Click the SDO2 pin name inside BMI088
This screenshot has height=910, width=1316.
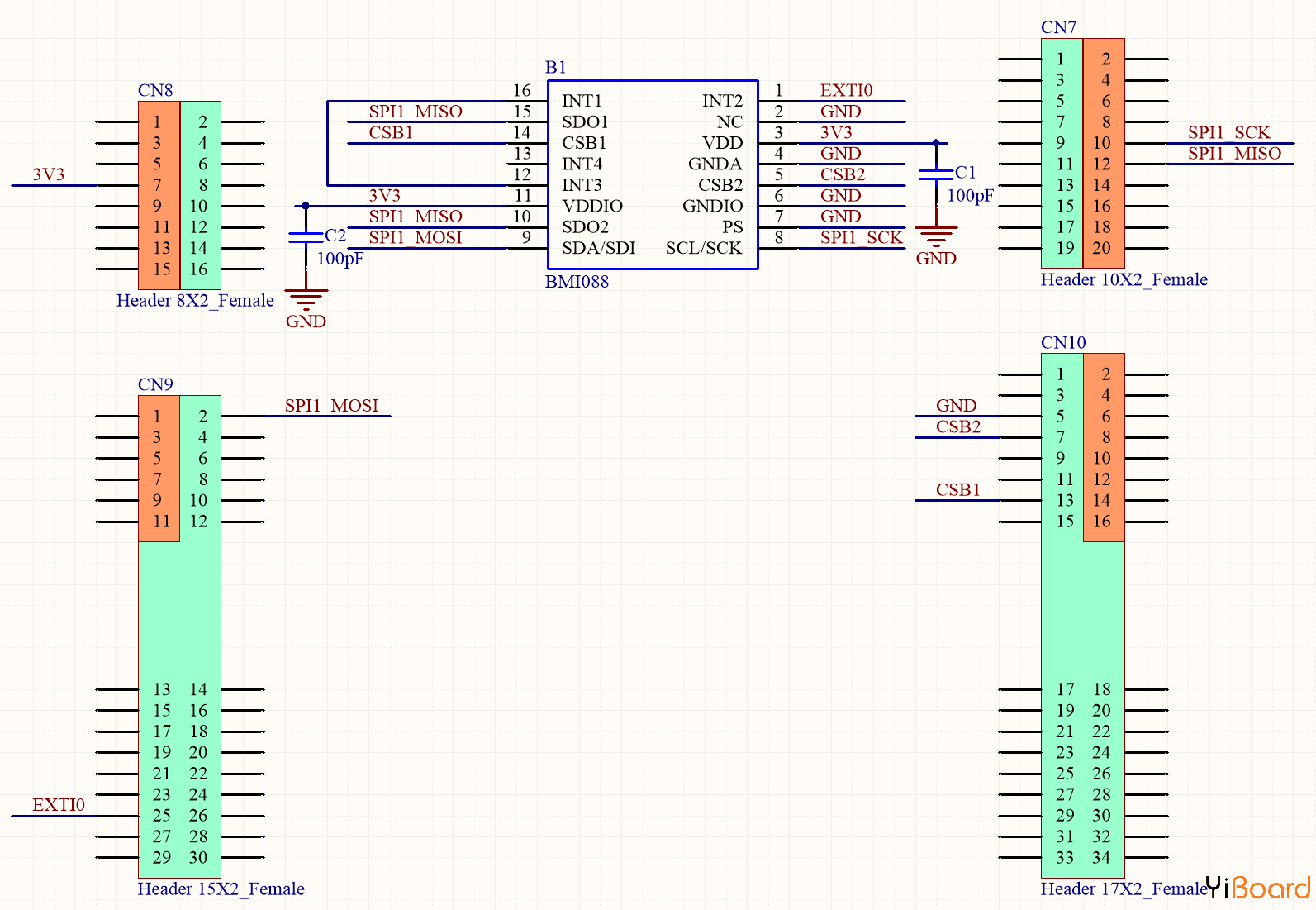pyautogui.click(x=585, y=227)
